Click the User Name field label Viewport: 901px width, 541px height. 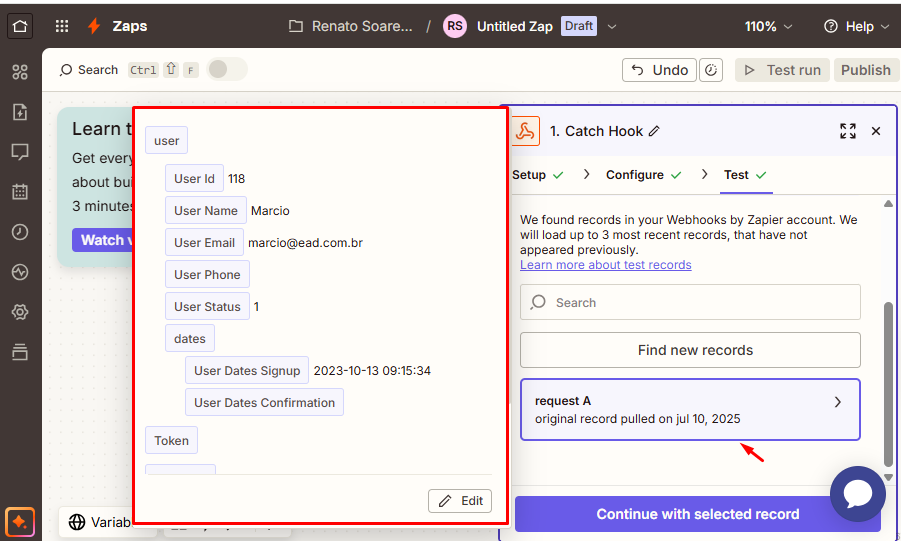(x=206, y=210)
